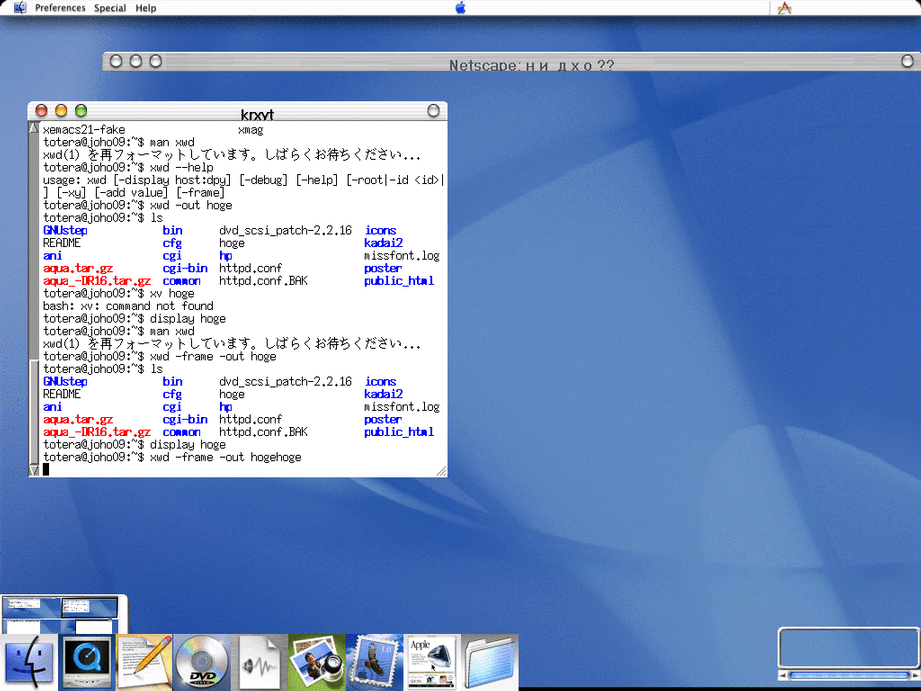
Task: Open the photo viewer magnifier dock icon
Action: tap(317, 662)
